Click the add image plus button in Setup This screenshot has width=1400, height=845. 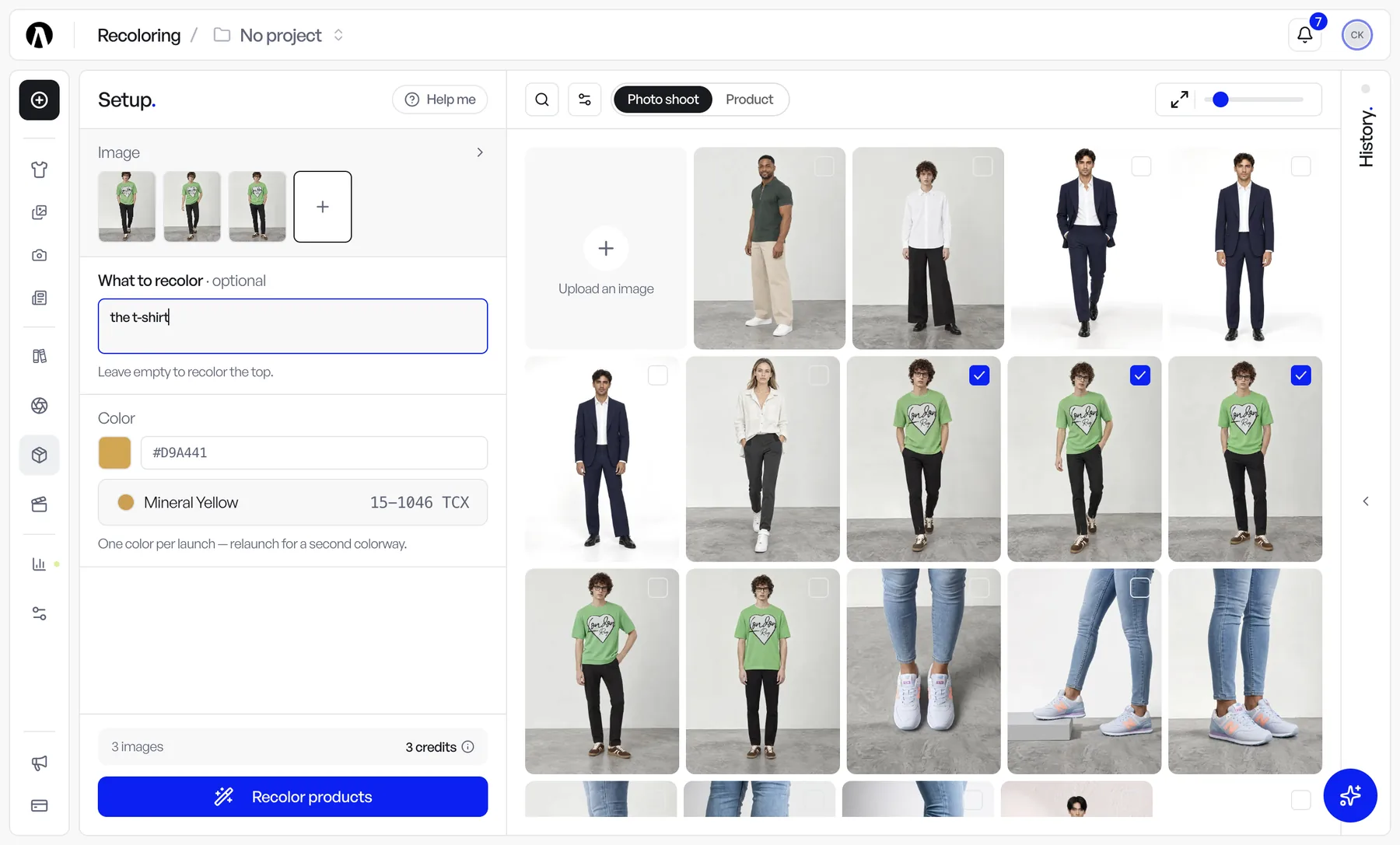point(323,207)
